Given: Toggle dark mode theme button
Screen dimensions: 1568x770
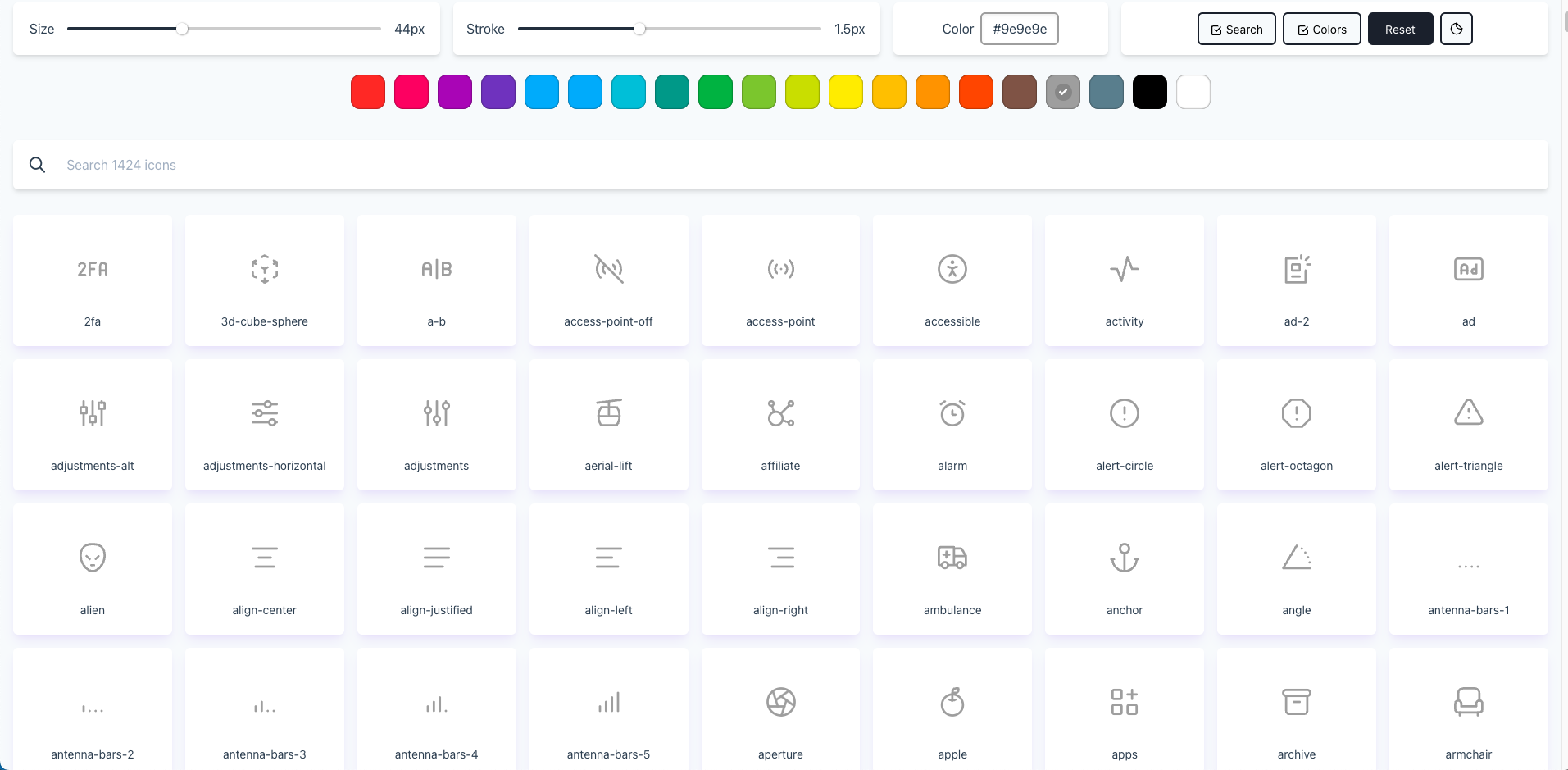Looking at the screenshot, I should [x=1457, y=29].
